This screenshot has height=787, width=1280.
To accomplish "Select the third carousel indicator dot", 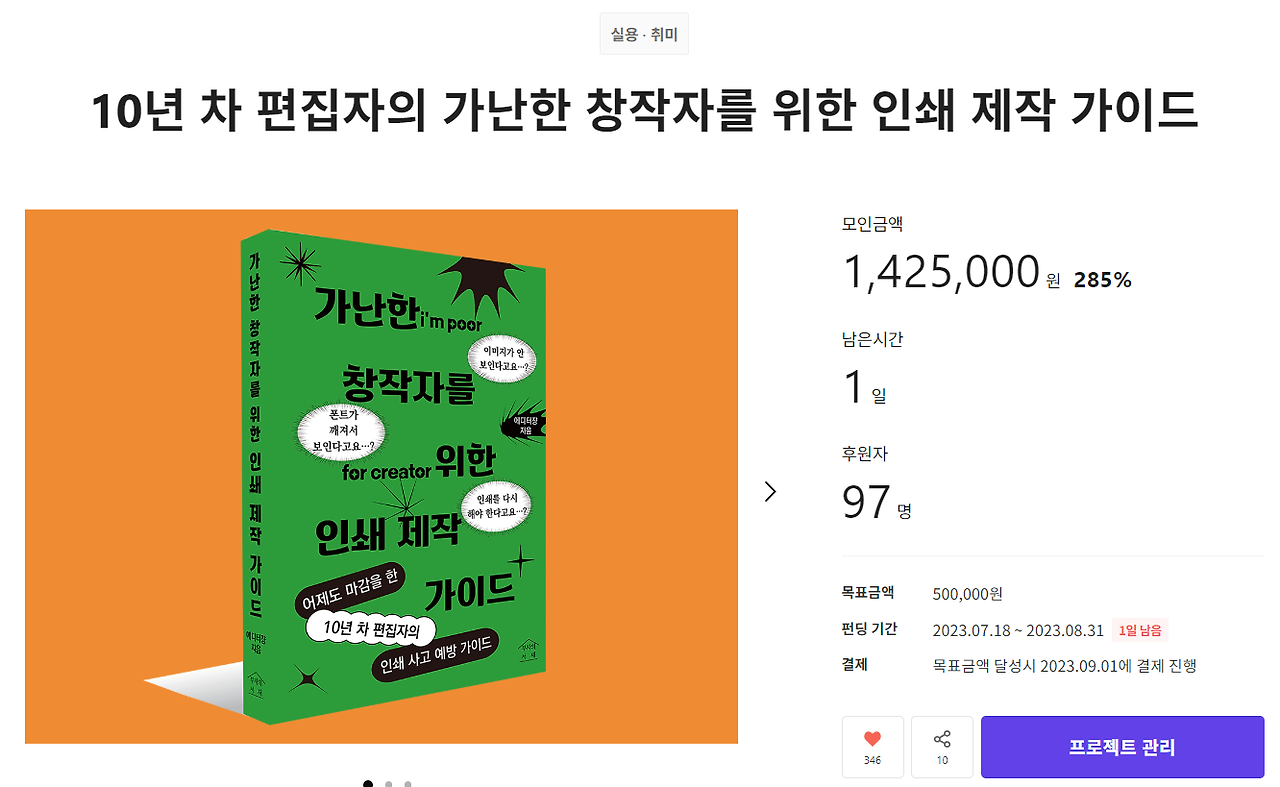I will point(407,785).
